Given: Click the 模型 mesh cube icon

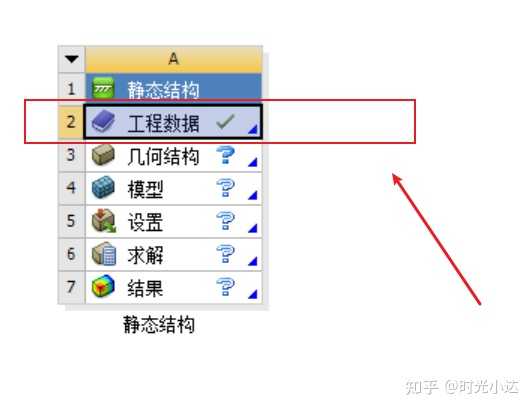Looking at the screenshot, I should (x=103, y=187).
